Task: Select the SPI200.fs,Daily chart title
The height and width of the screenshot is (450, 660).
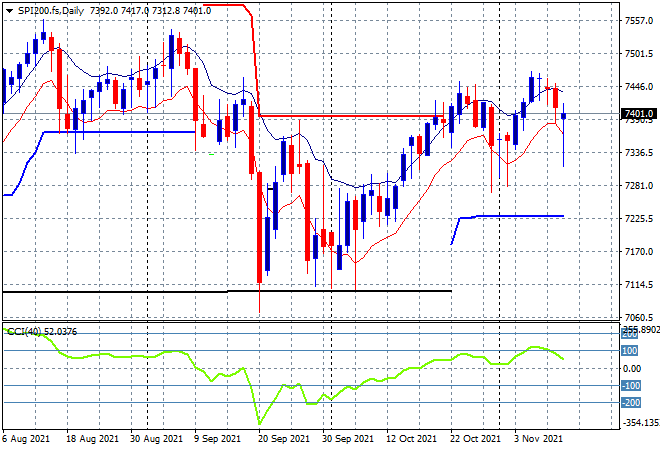Action: [51, 11]
